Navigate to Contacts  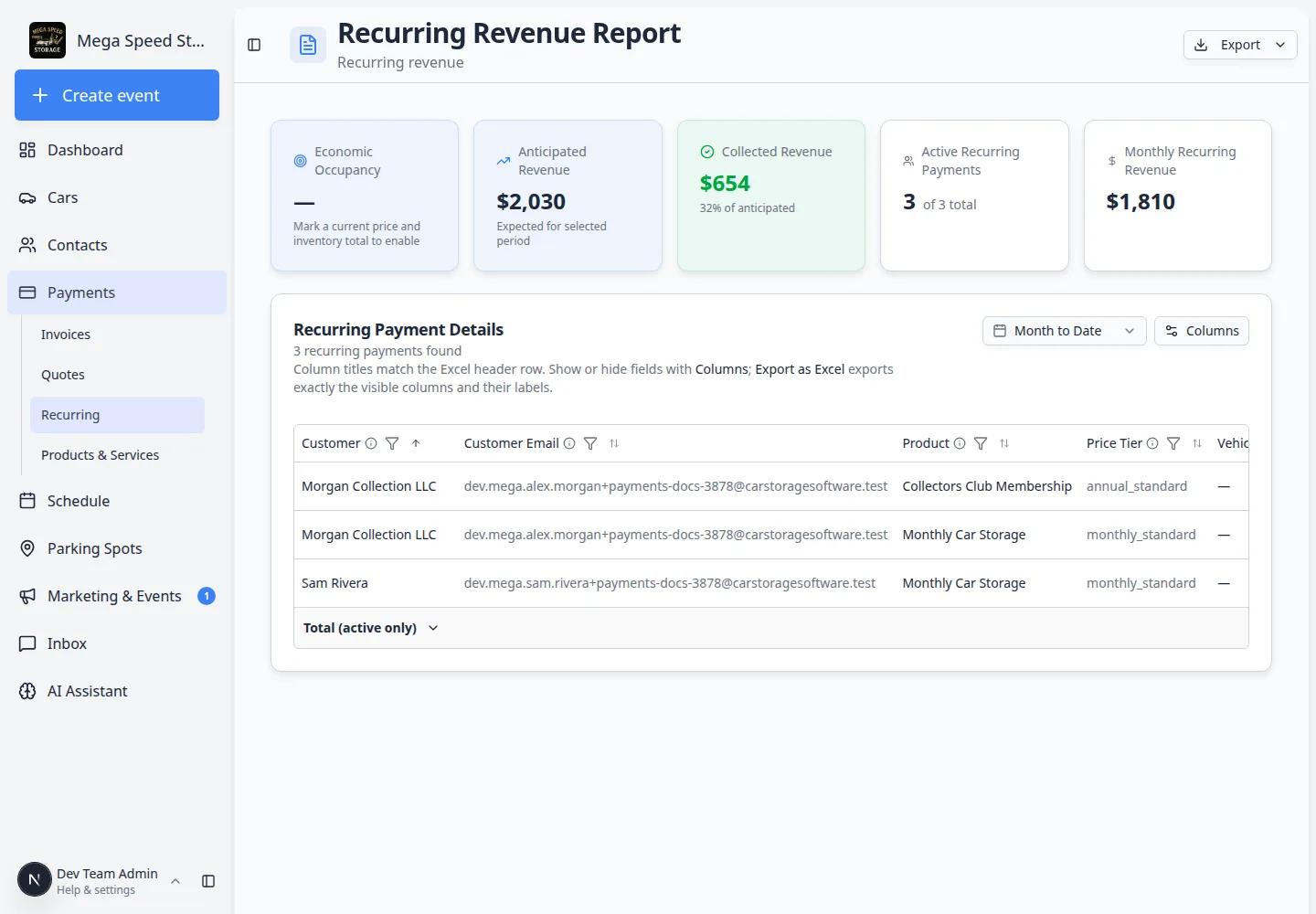pos(117,245)
